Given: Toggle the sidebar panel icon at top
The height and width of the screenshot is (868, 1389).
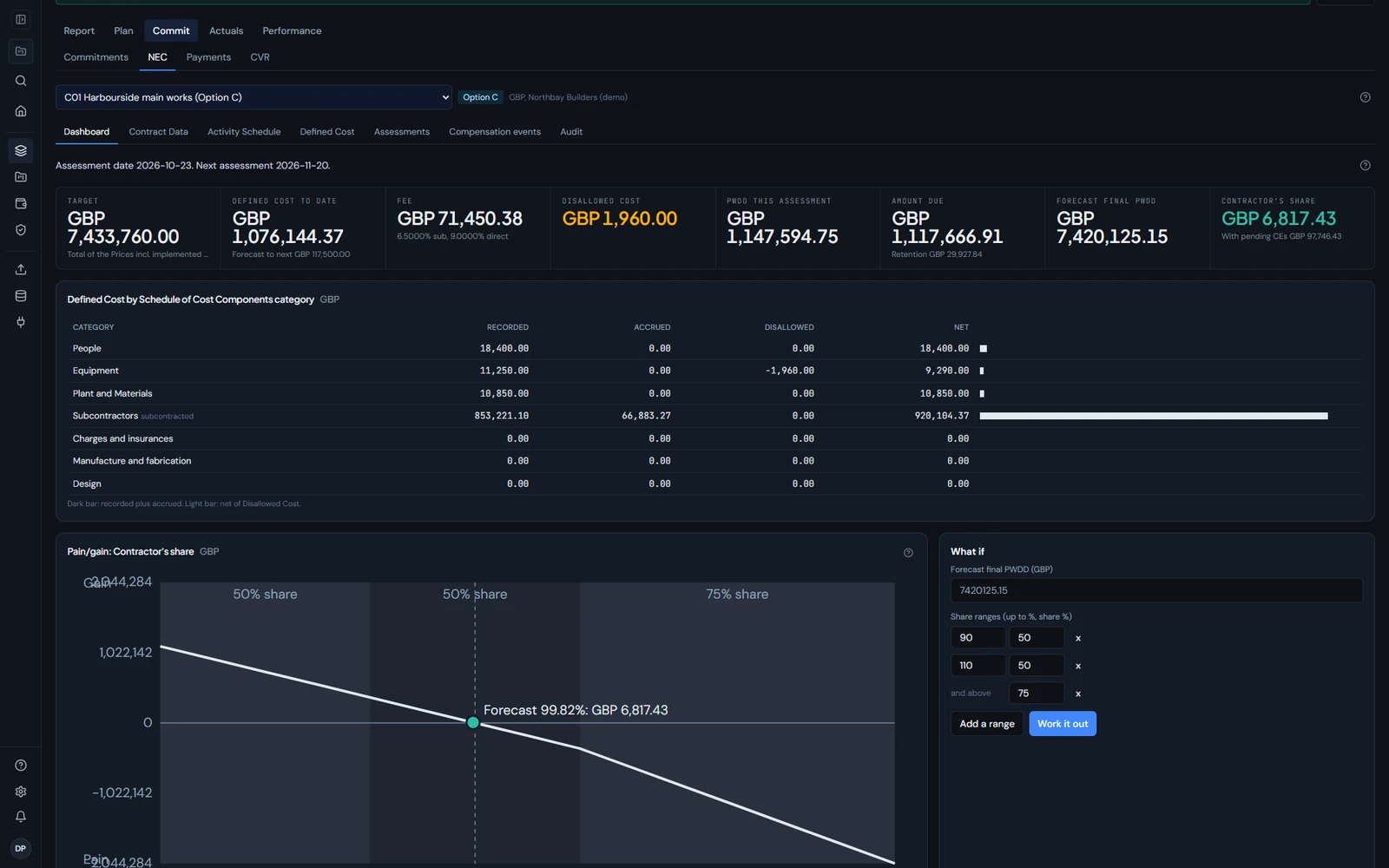Looking at the screenshot, I should (x=21, y=19).
